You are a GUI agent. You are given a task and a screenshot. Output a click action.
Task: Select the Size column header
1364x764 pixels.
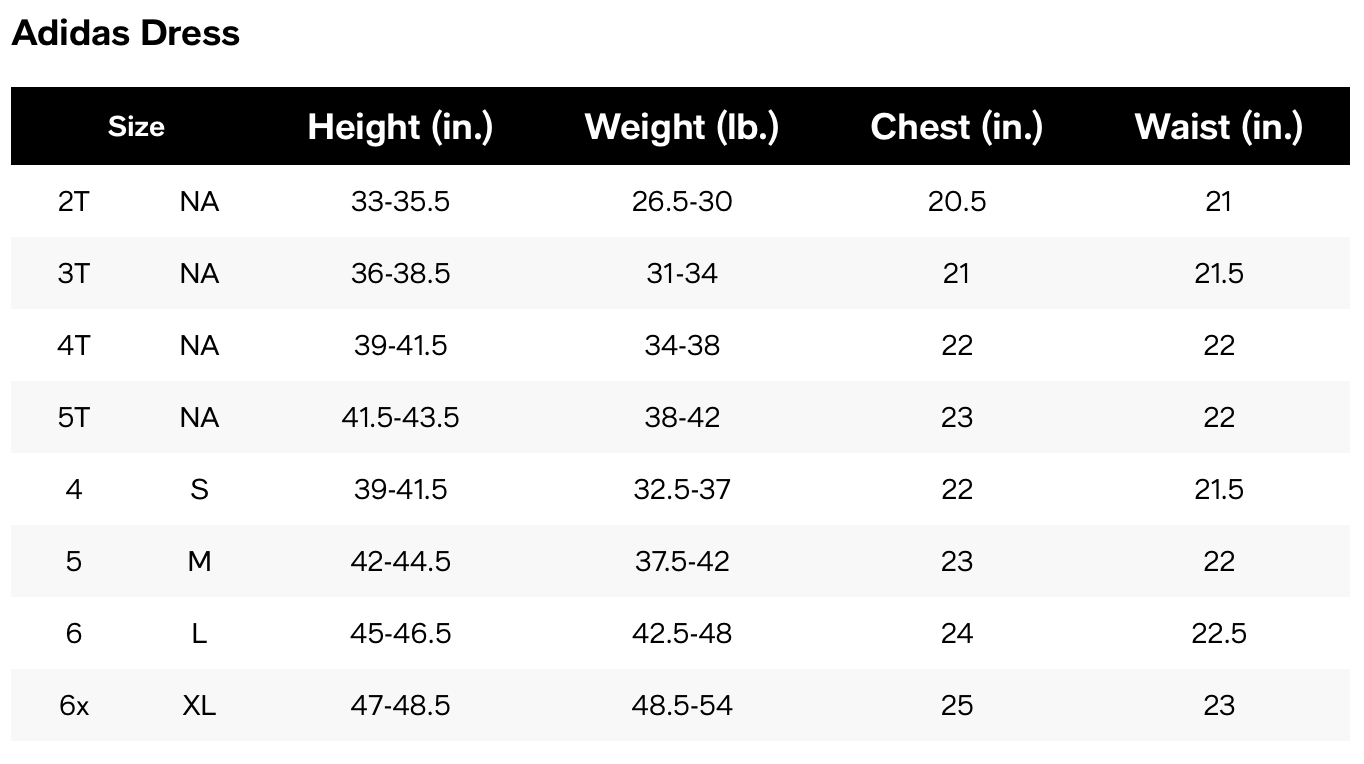tap(136, 127)
